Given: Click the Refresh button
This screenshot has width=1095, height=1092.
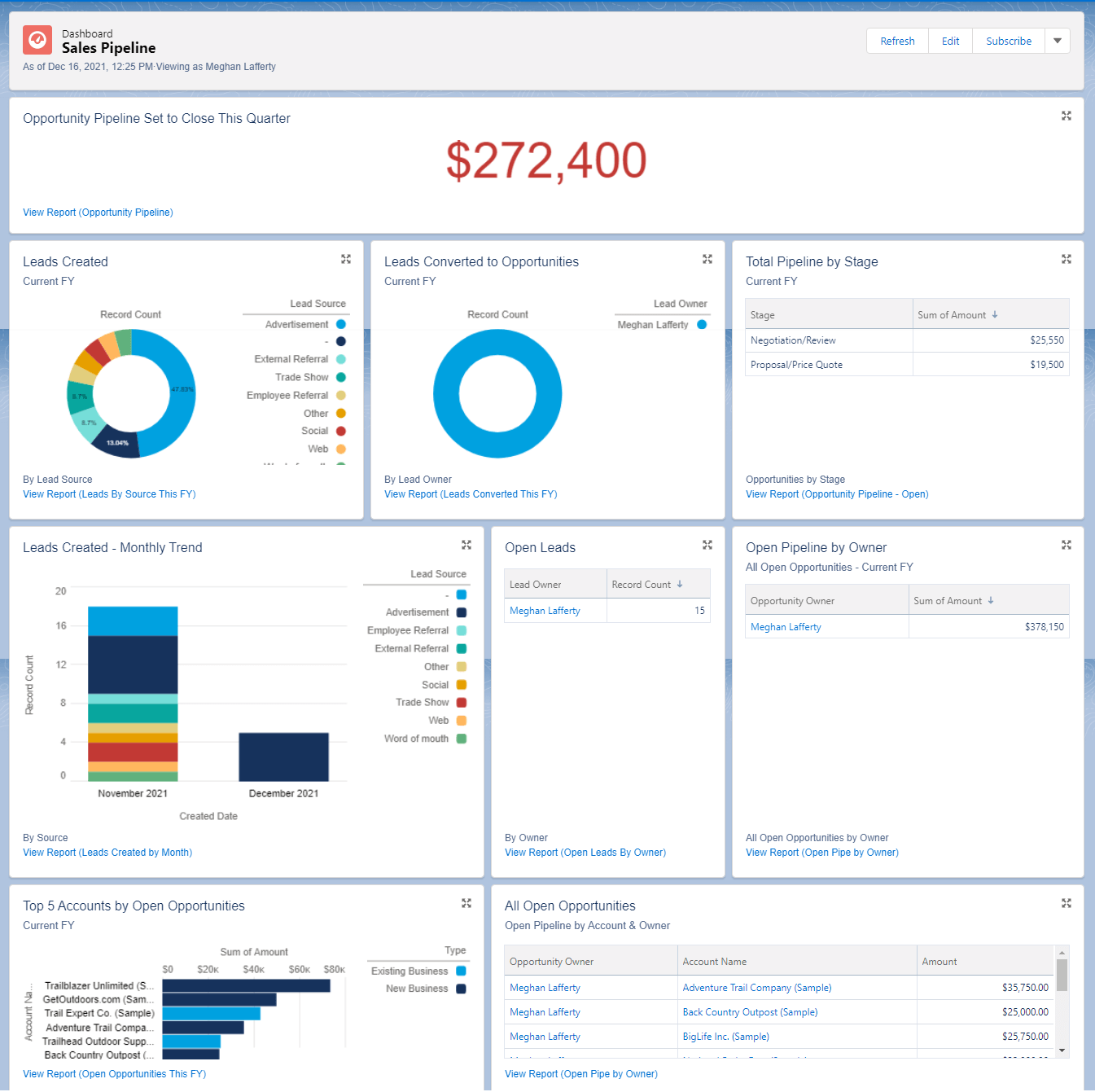Looking at the screenshot, I should click(x=897, y=41).
